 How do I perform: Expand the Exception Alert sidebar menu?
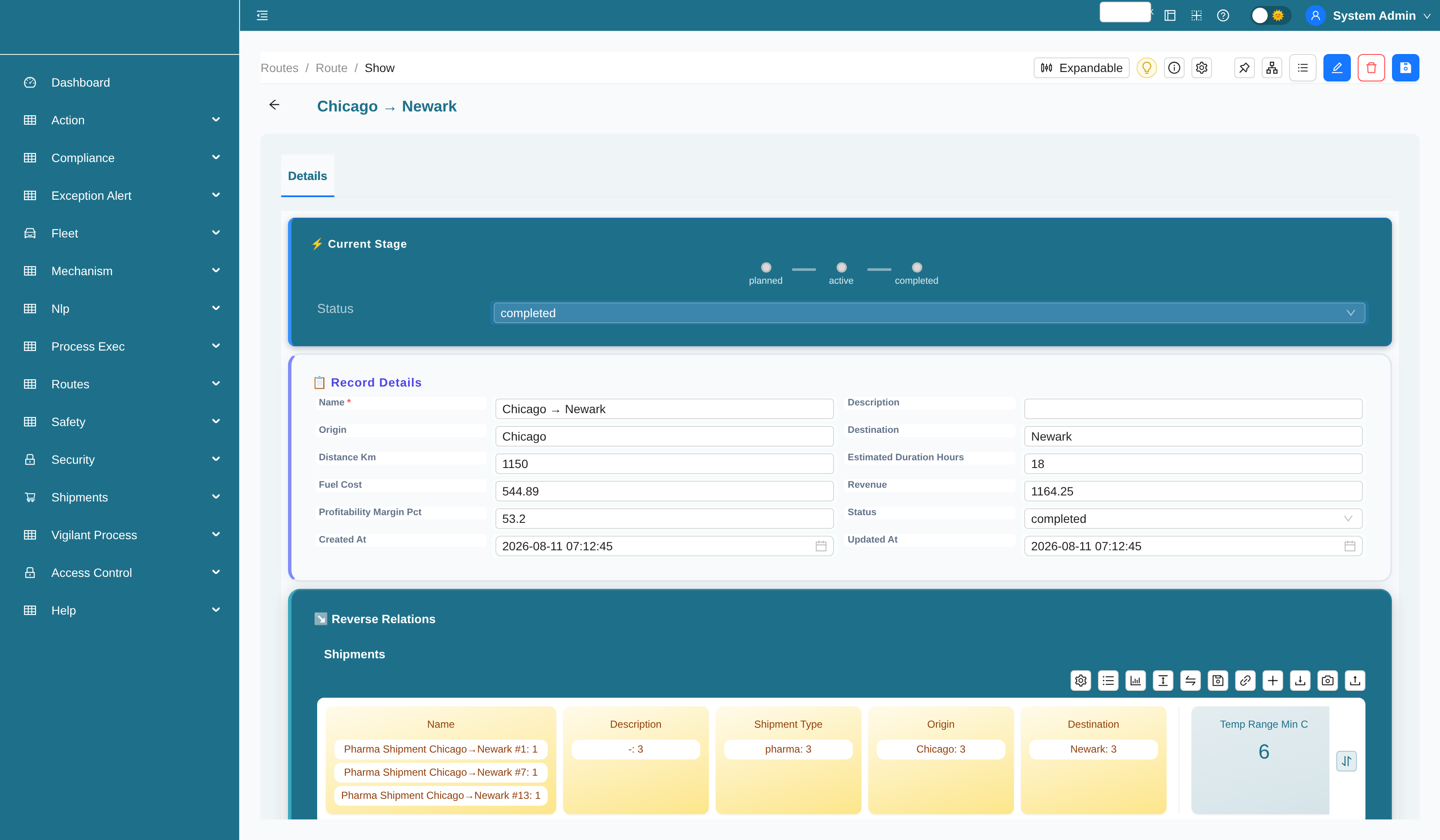(x=120, y=195)
